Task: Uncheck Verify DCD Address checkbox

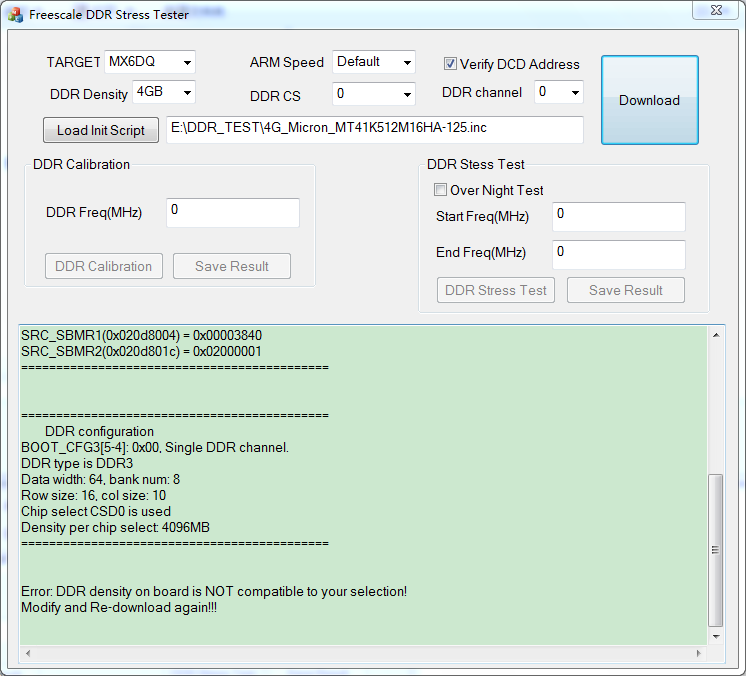Action: pos(450,64)
